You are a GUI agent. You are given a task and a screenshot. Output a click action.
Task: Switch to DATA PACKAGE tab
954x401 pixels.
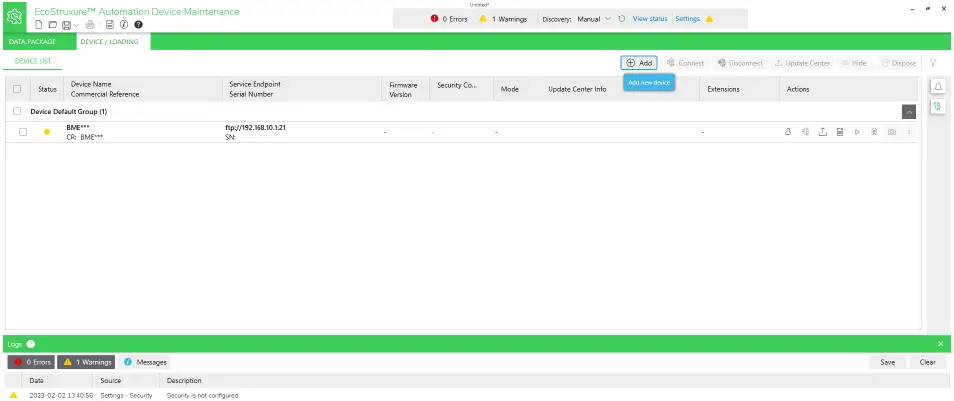pos(33,41)
